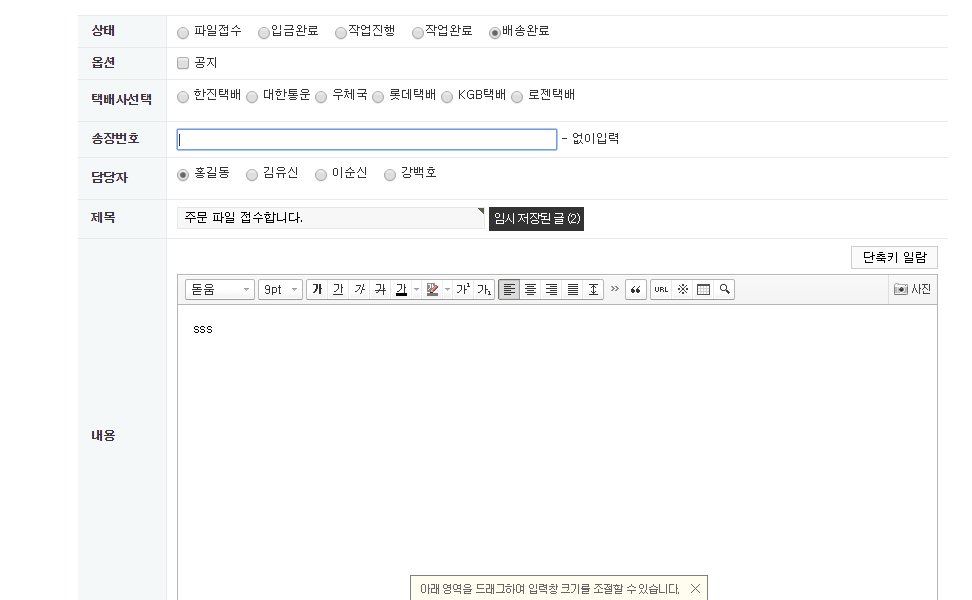Select 김유신 as the manager
The image size is (972, 600).
point(252,175)
